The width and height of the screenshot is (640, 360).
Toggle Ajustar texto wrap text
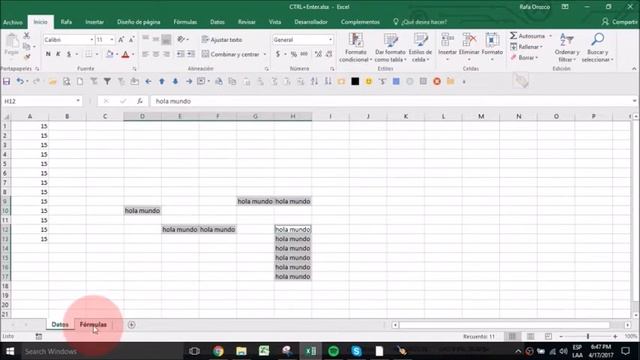(x=222, y=40)
